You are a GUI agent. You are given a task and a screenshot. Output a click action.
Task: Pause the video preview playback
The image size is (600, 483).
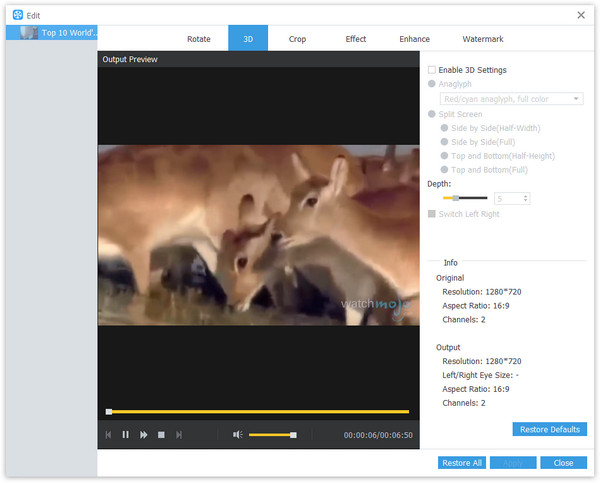tap(126, 435)
